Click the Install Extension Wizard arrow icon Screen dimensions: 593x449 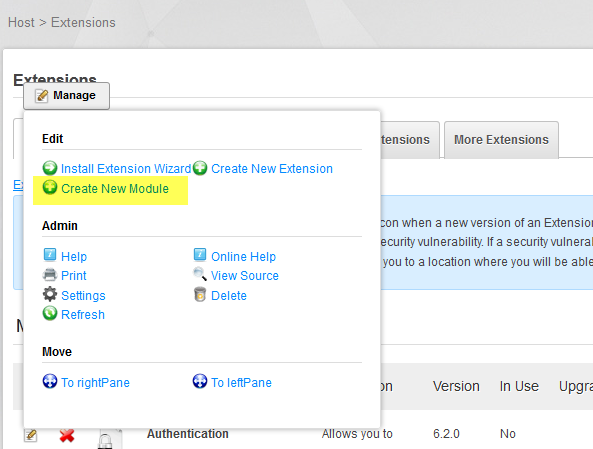click(x=50, y=168)
